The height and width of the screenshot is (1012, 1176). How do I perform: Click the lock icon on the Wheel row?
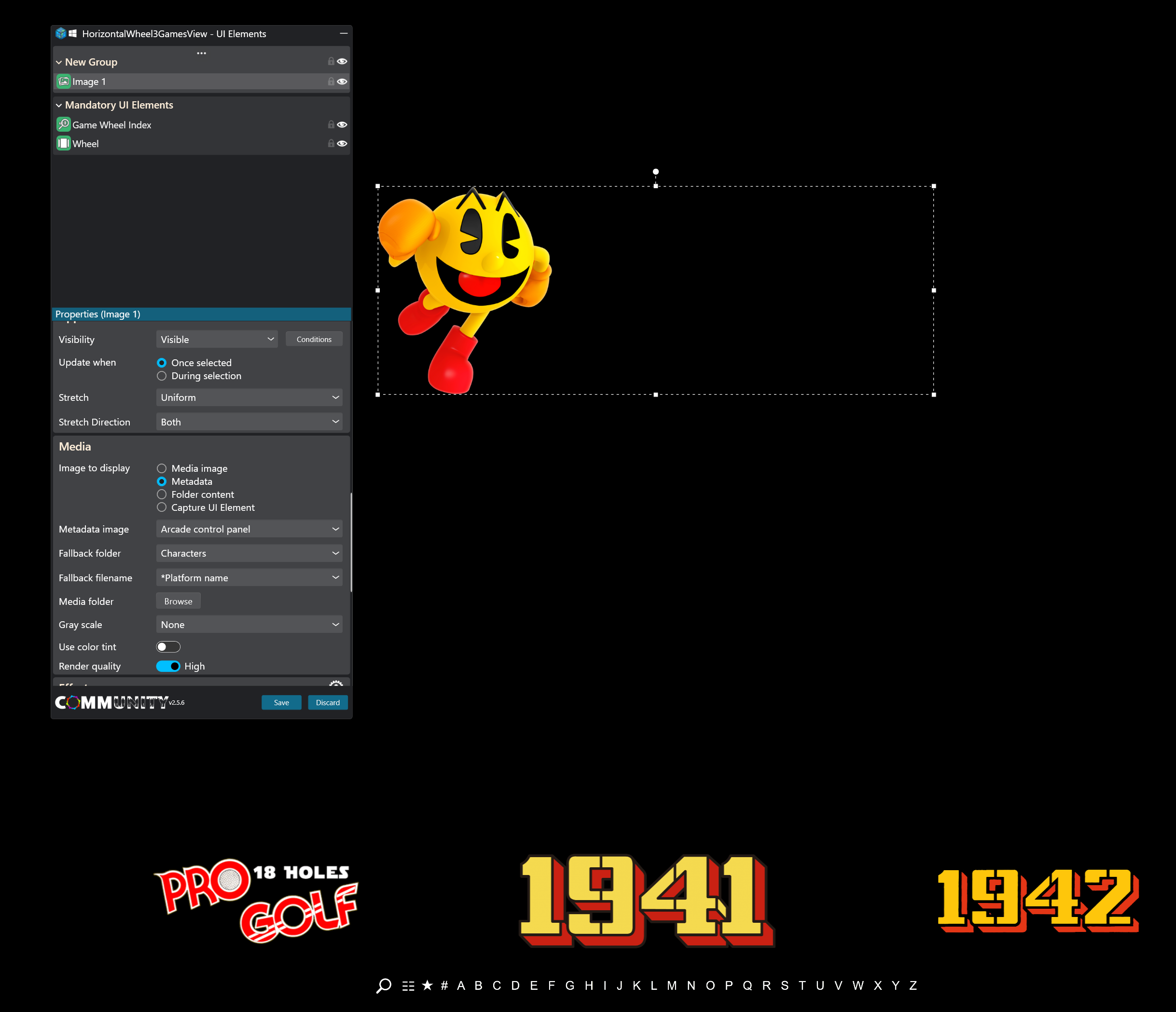pos(331,144)
